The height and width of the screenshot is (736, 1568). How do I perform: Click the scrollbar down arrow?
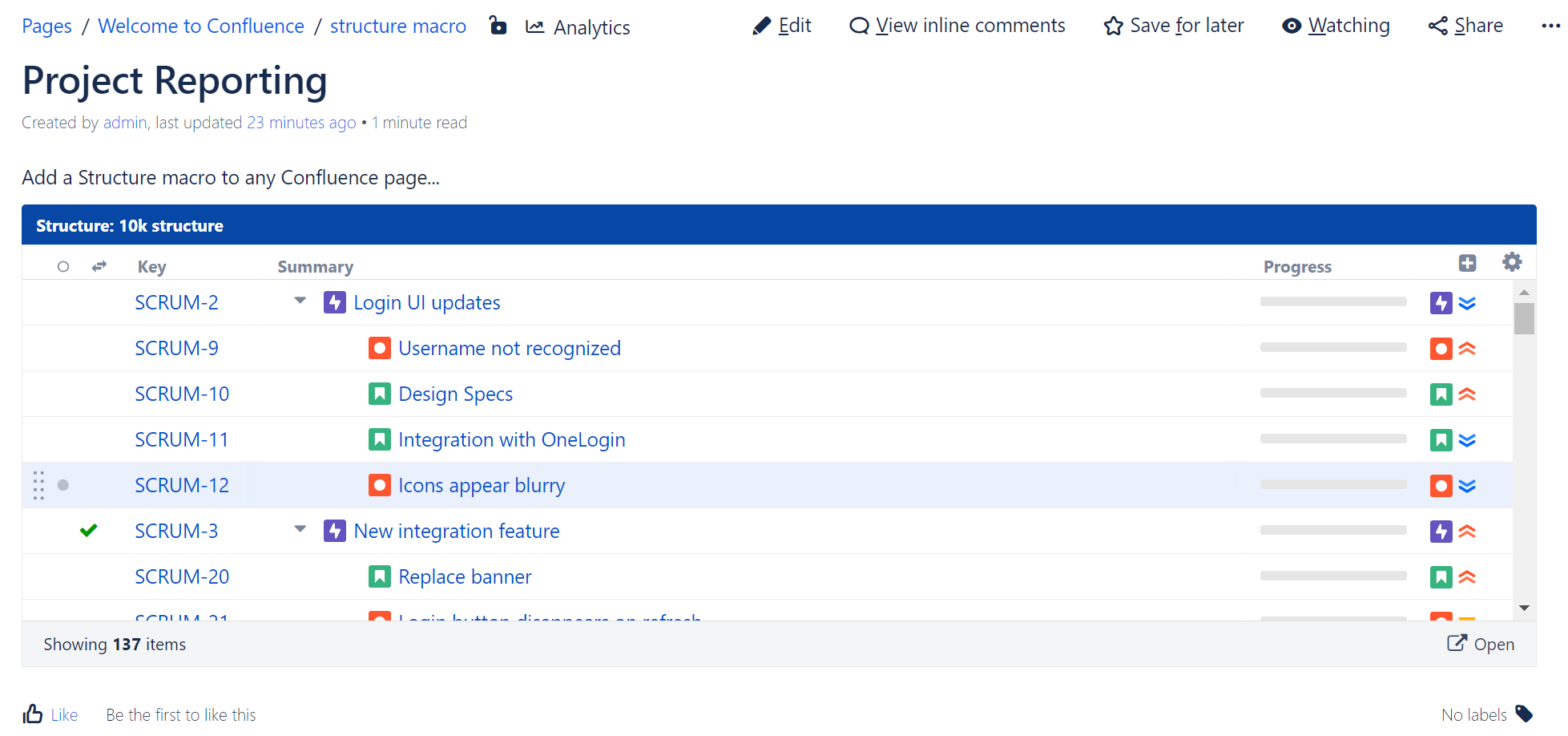(1526, 608)
